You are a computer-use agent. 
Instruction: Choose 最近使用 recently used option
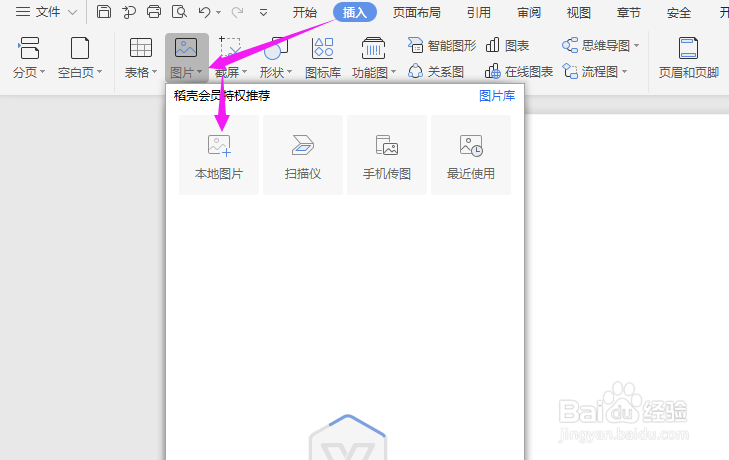471,155
